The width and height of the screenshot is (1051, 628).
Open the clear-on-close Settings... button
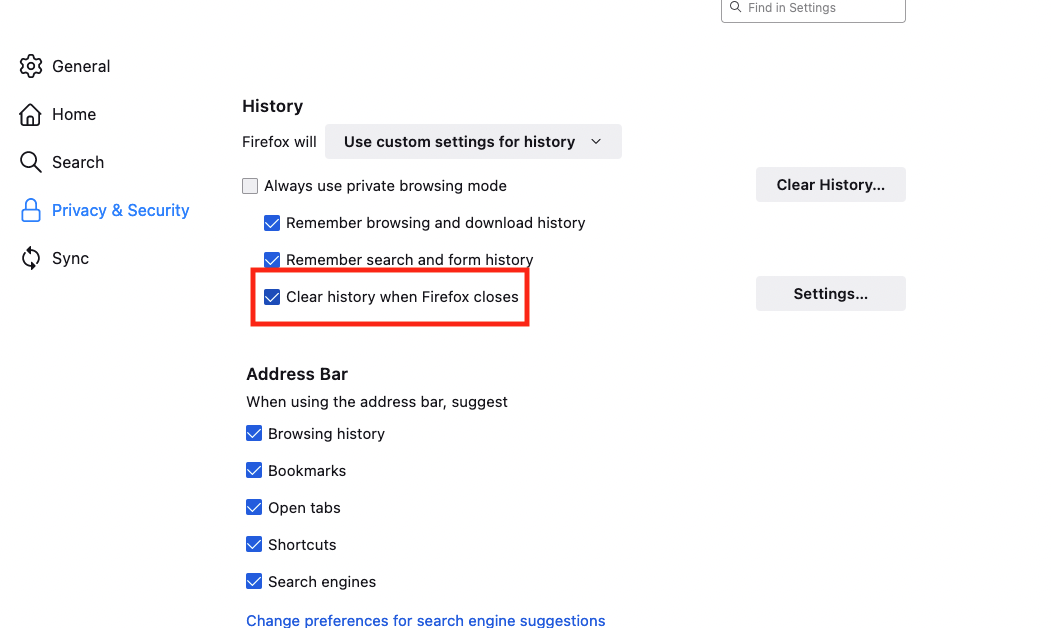(830, 294)
